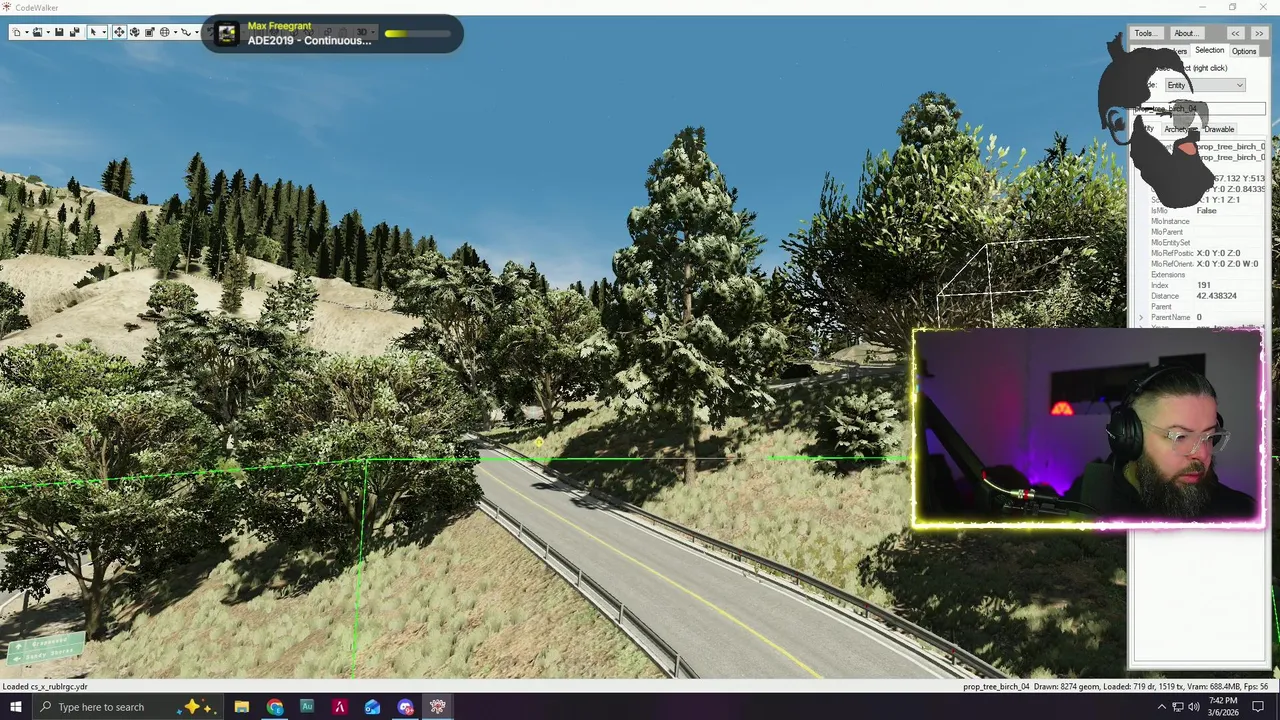Toggle the world-space globe icon
This screenshot has width=1280, height=720.
click(x=165, y=32)
